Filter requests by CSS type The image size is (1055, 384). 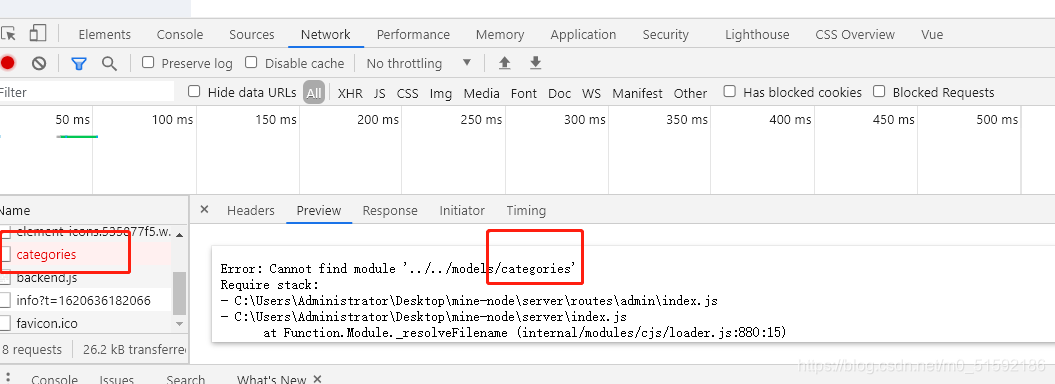click(408, 93)
